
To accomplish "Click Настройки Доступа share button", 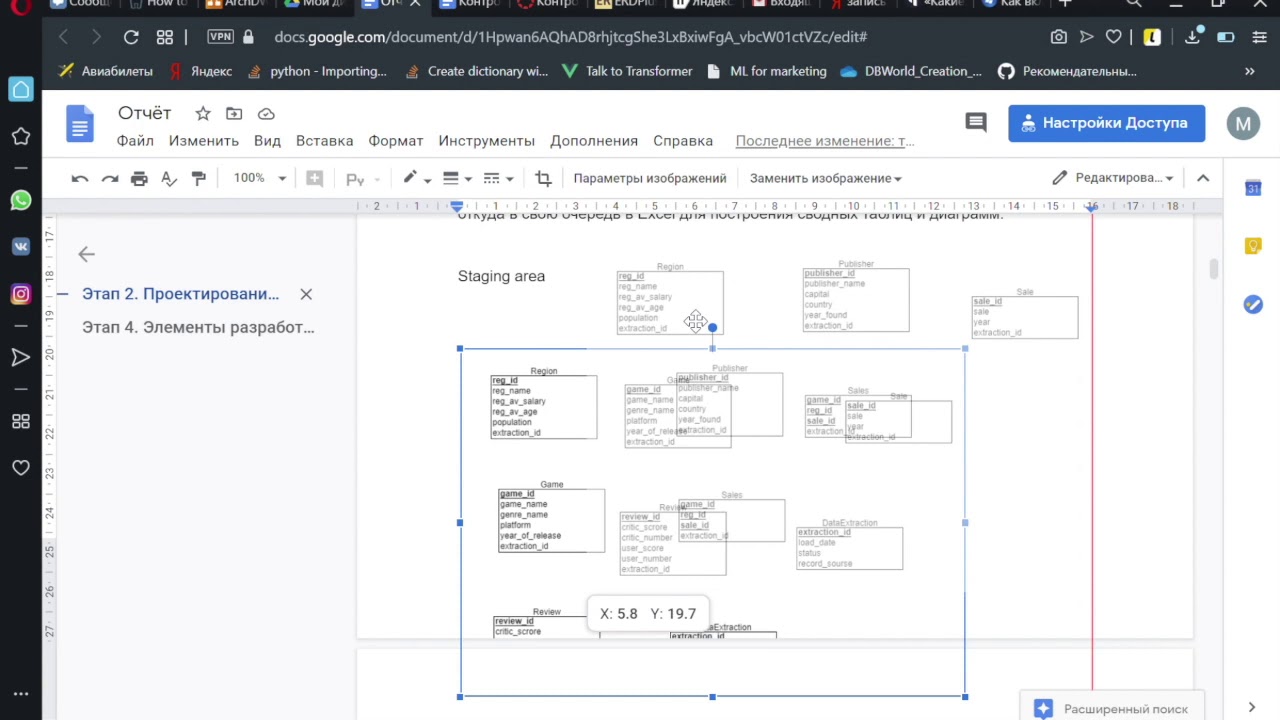I will pyautogui.click(x=1106, y=123).
